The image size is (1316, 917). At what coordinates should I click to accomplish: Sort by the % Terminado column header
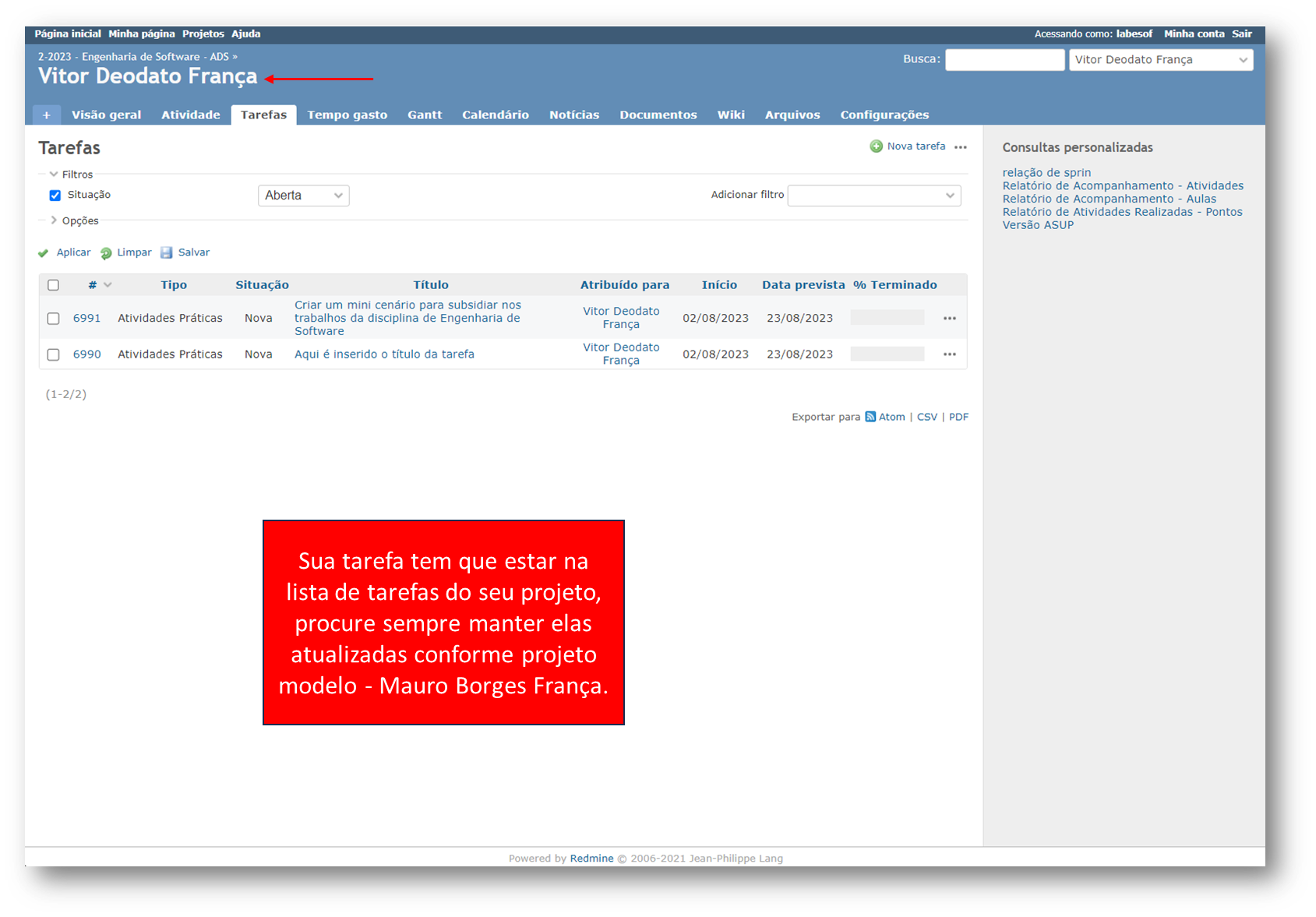pos(894,285)
